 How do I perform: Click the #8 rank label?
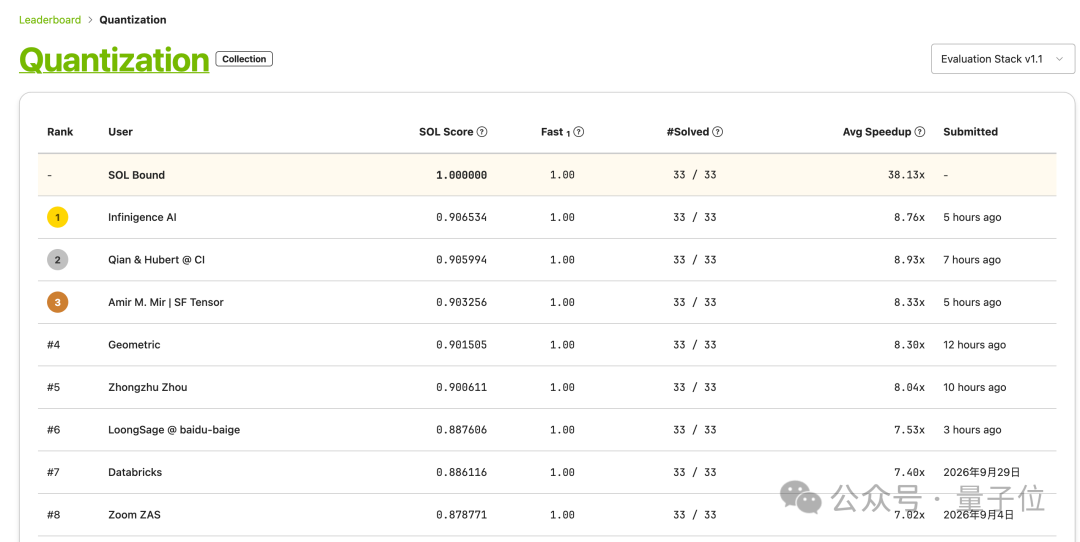[x=54, y=514]
